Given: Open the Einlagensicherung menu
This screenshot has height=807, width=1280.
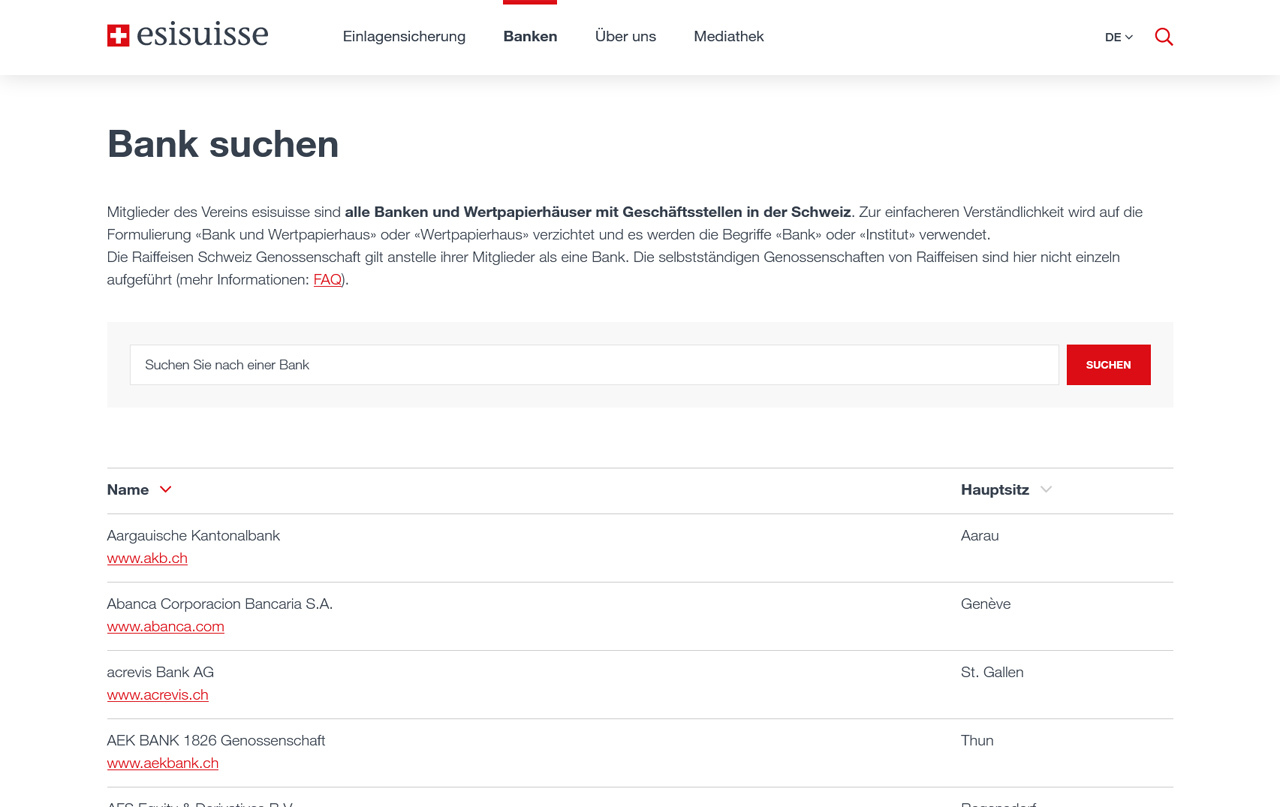Looking at the screenshot, I should click(x=404, y=36).
